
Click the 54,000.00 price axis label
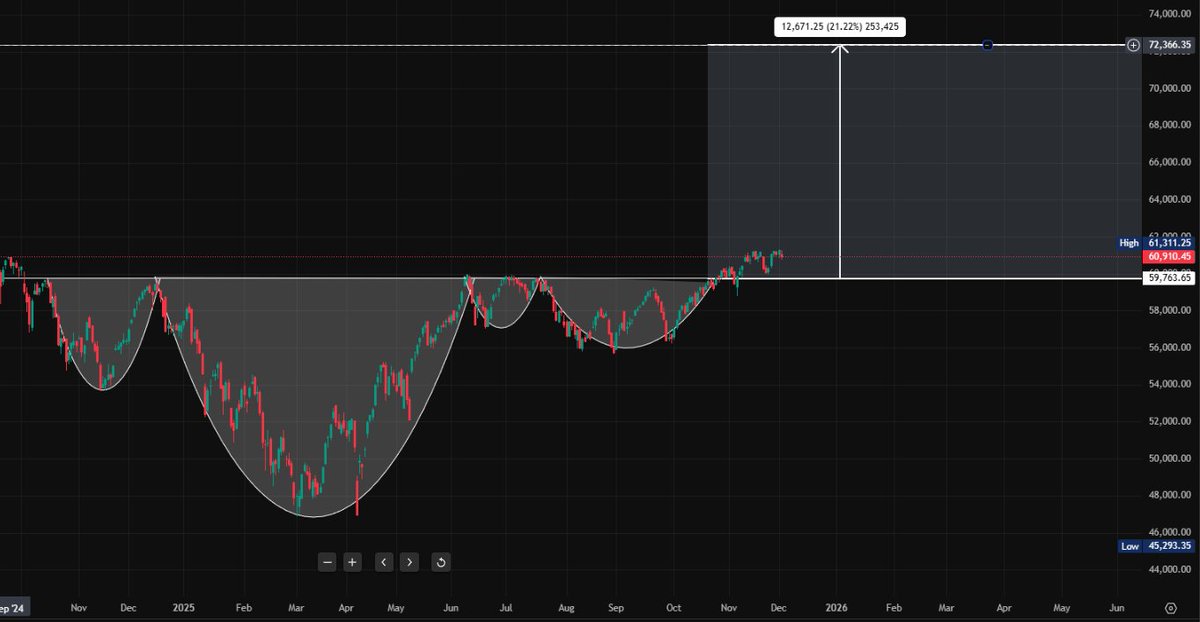[1170, 384]
